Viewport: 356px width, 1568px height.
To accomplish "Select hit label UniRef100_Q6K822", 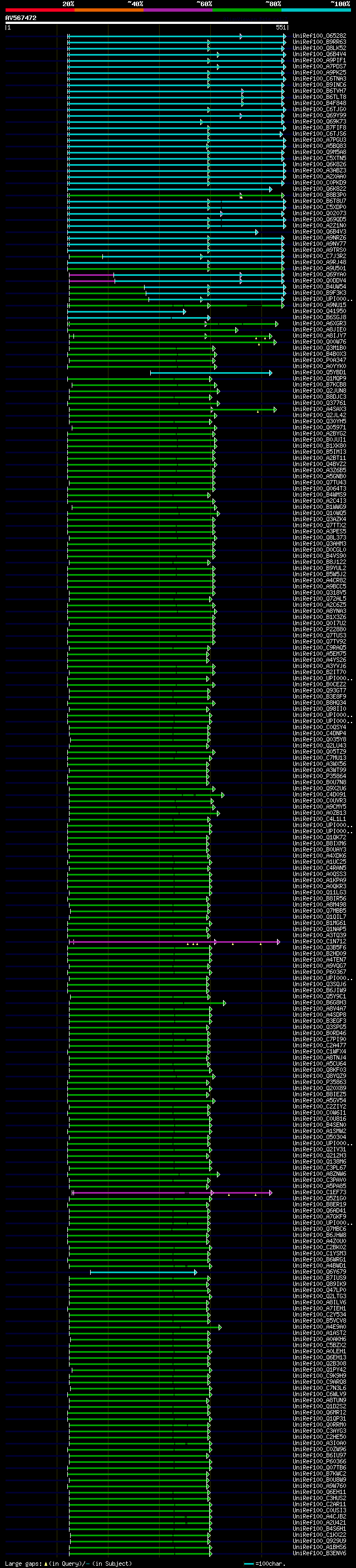I will click(x=319, y=189).
